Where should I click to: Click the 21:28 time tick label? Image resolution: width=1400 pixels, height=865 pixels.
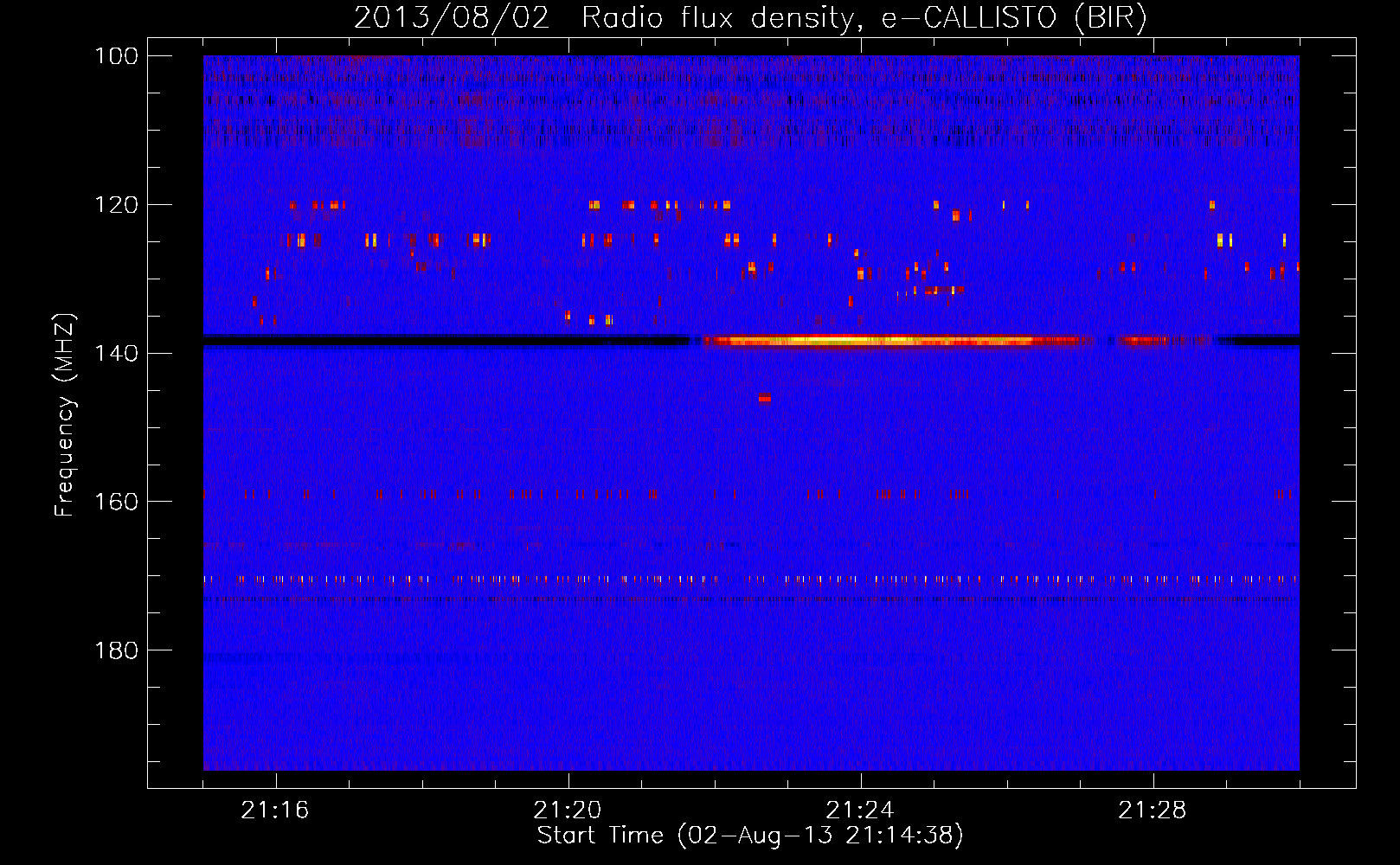[x=1153, y=811]
